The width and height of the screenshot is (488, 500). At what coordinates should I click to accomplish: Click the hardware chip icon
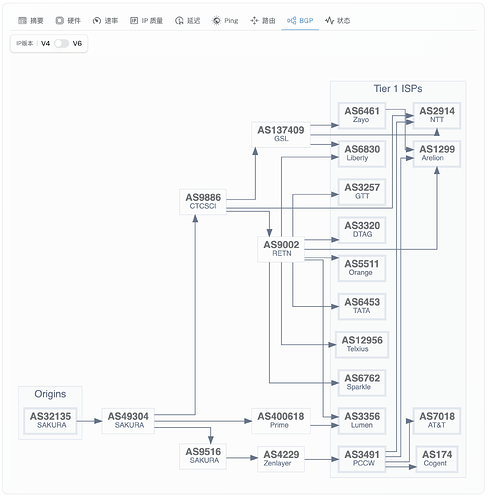pyautogui.click(x=59, y=21)
